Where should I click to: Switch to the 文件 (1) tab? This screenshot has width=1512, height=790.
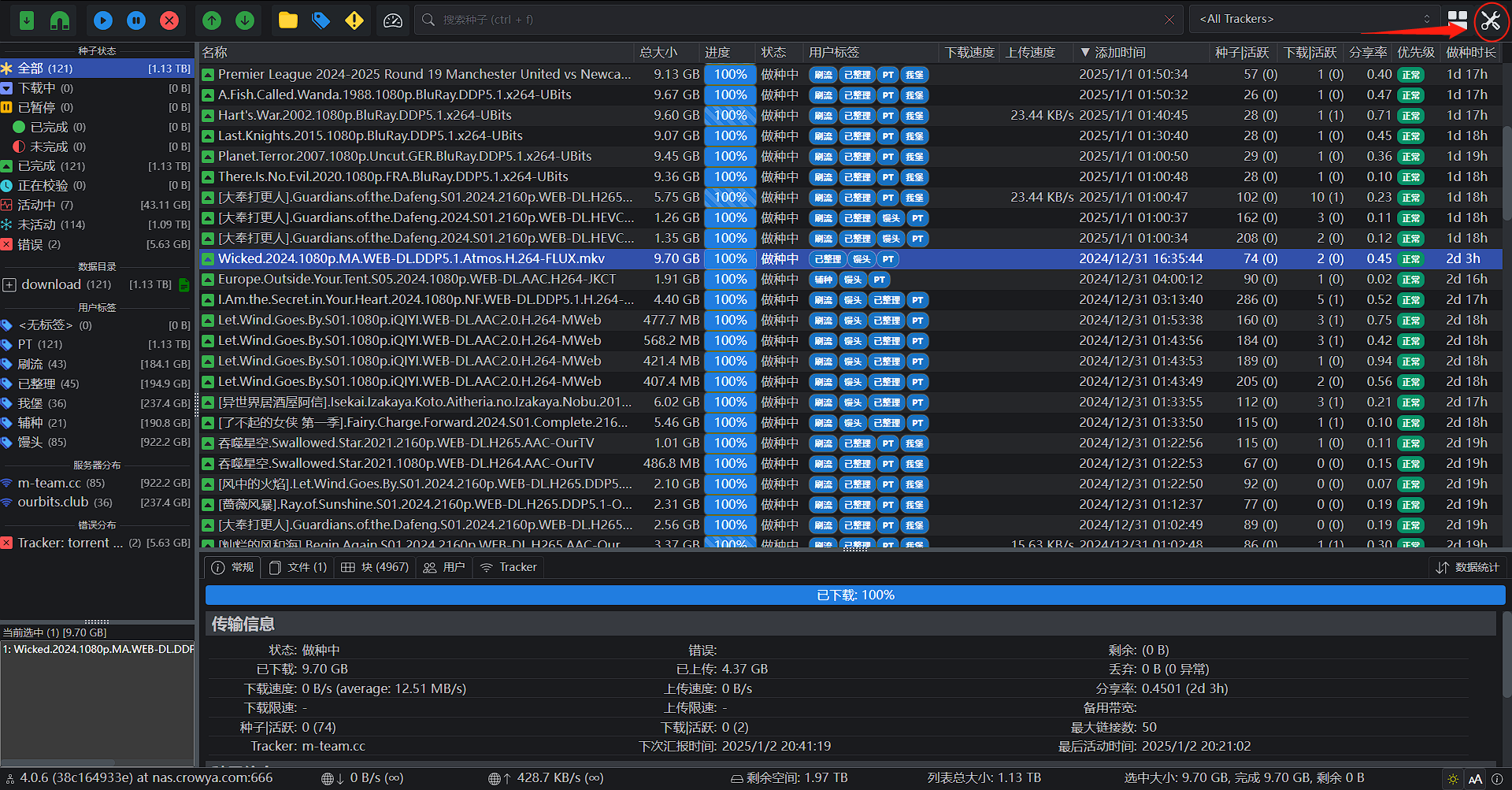(298, 567)
